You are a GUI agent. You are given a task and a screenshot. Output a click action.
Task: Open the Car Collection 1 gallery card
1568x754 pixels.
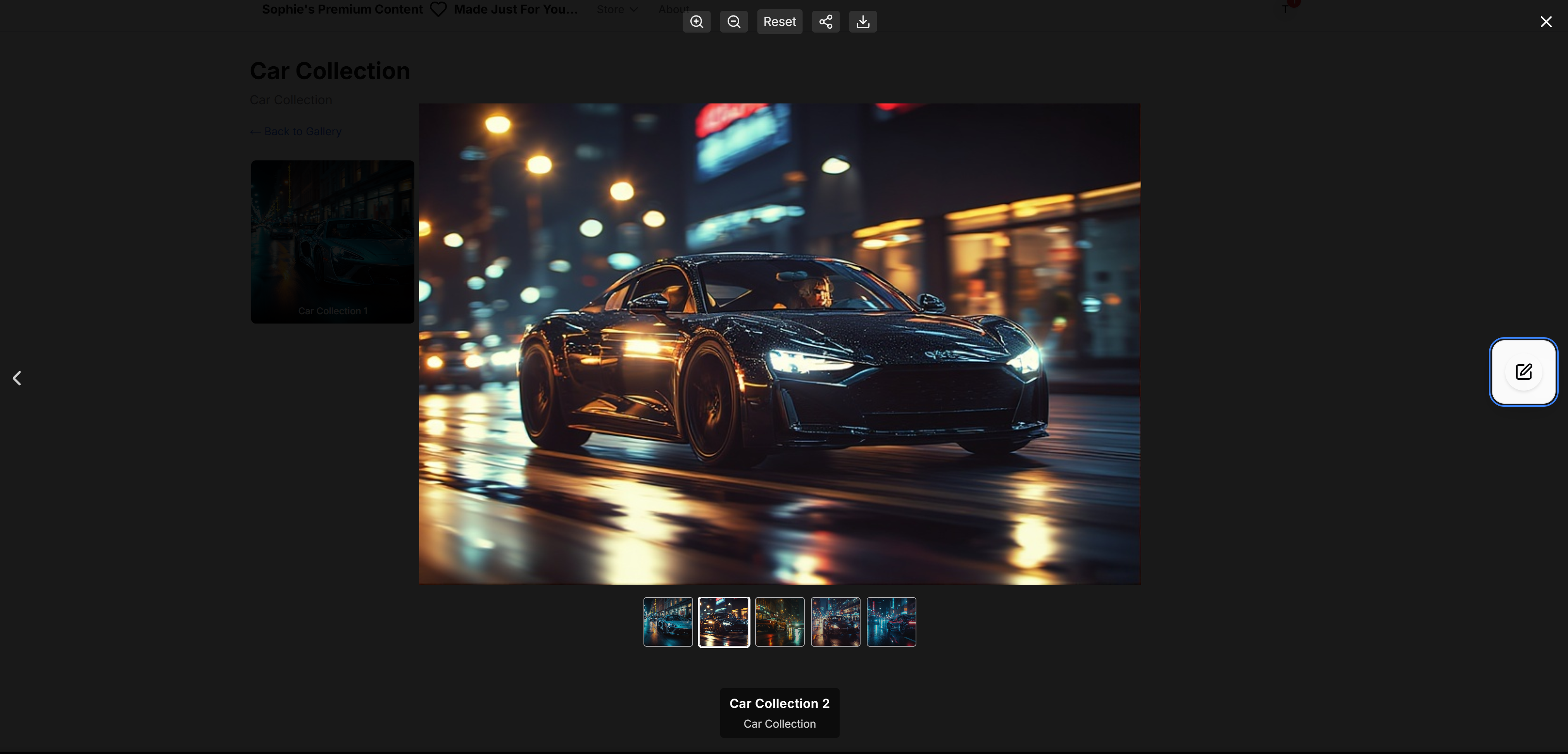tap(332, 242)
